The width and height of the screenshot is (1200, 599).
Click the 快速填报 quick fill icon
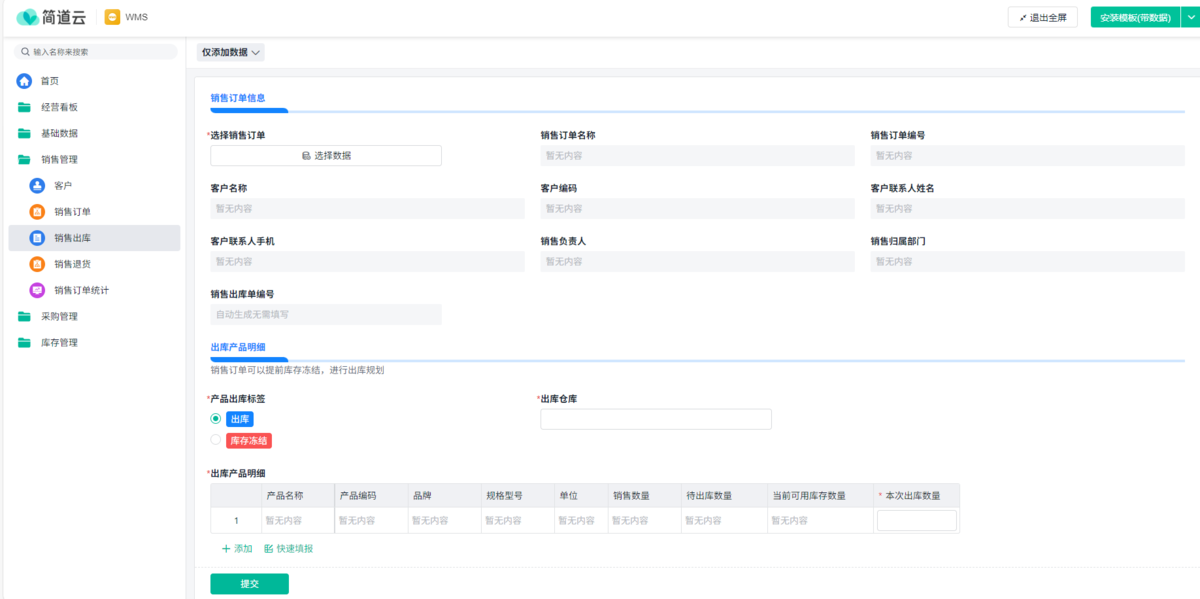[269, 549]
